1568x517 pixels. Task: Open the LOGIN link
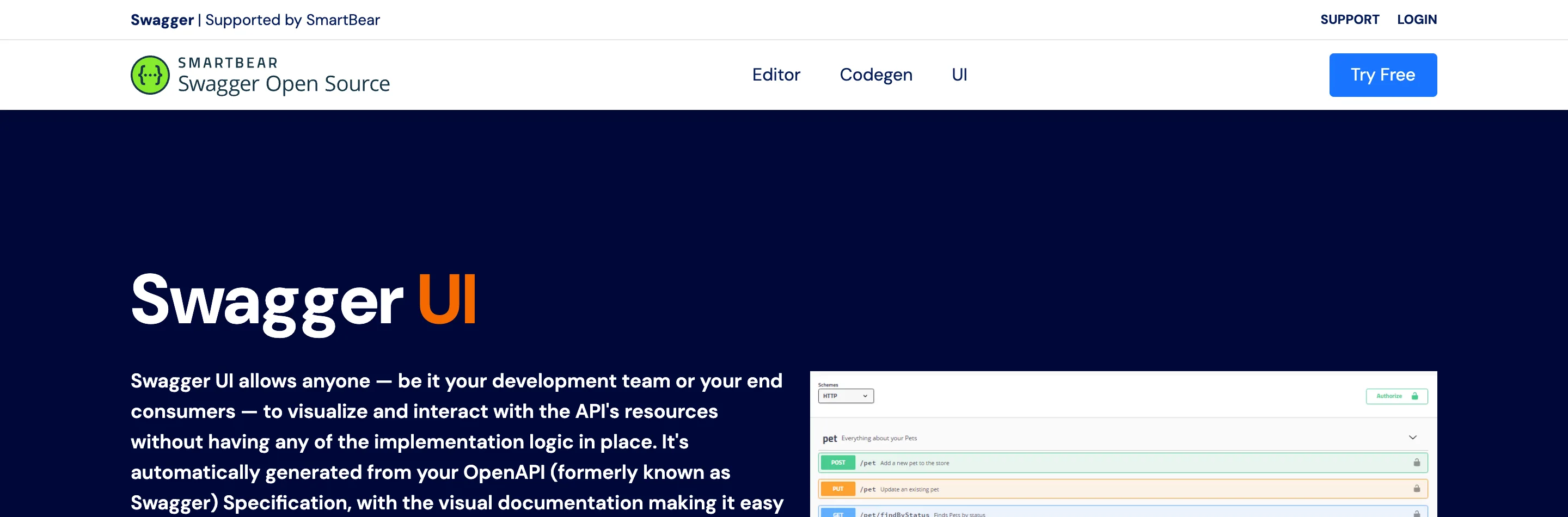click(x=1417, y=20)
